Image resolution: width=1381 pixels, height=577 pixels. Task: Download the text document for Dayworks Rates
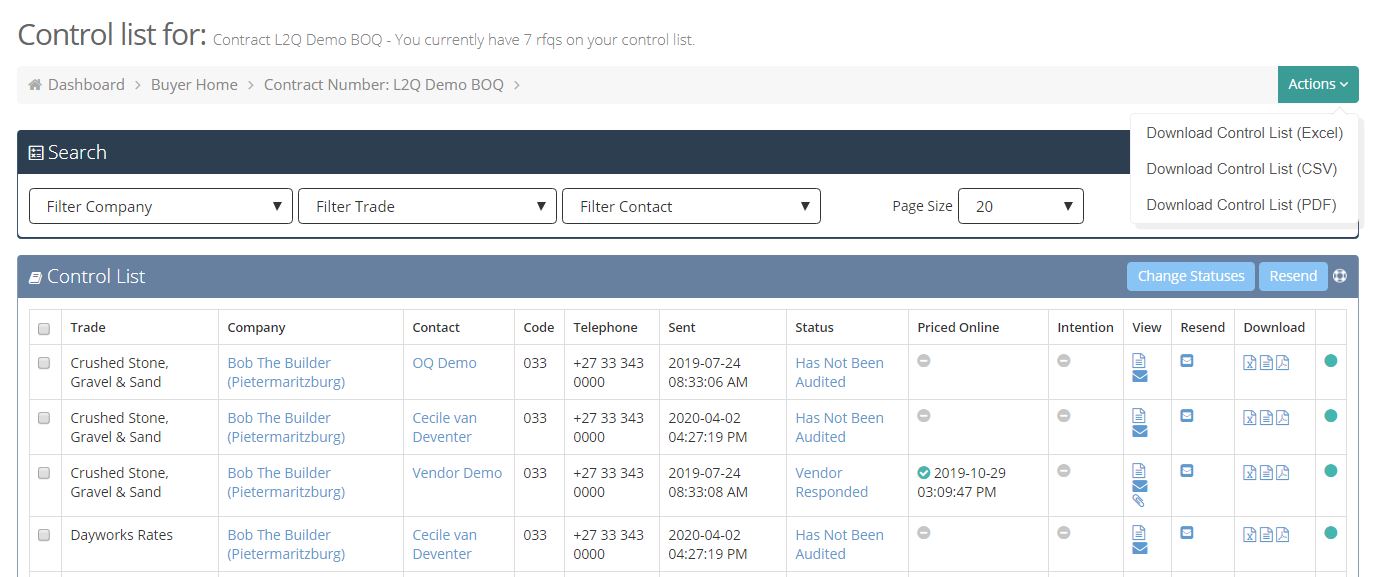(1266, 534)
